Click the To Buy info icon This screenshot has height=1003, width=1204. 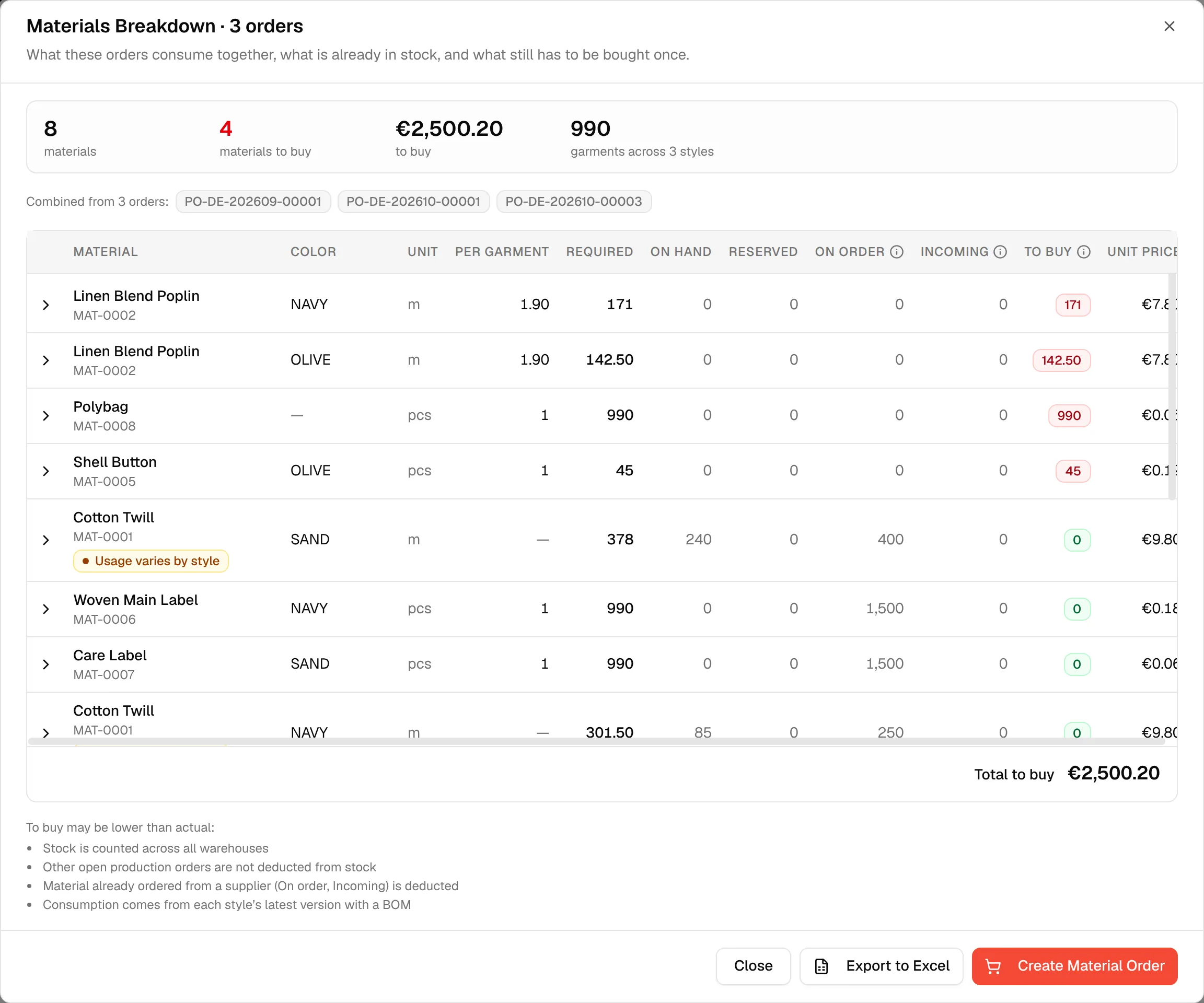point(1084,252)
